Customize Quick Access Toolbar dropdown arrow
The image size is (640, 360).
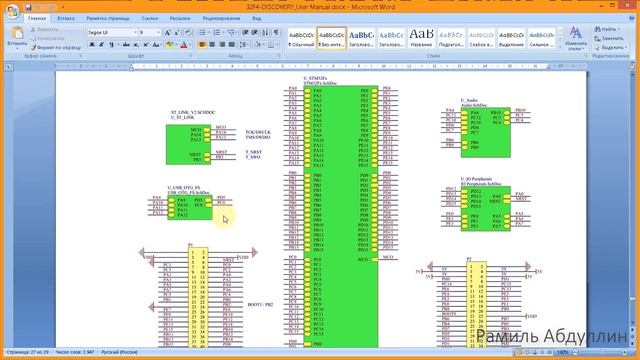[63, 7]
